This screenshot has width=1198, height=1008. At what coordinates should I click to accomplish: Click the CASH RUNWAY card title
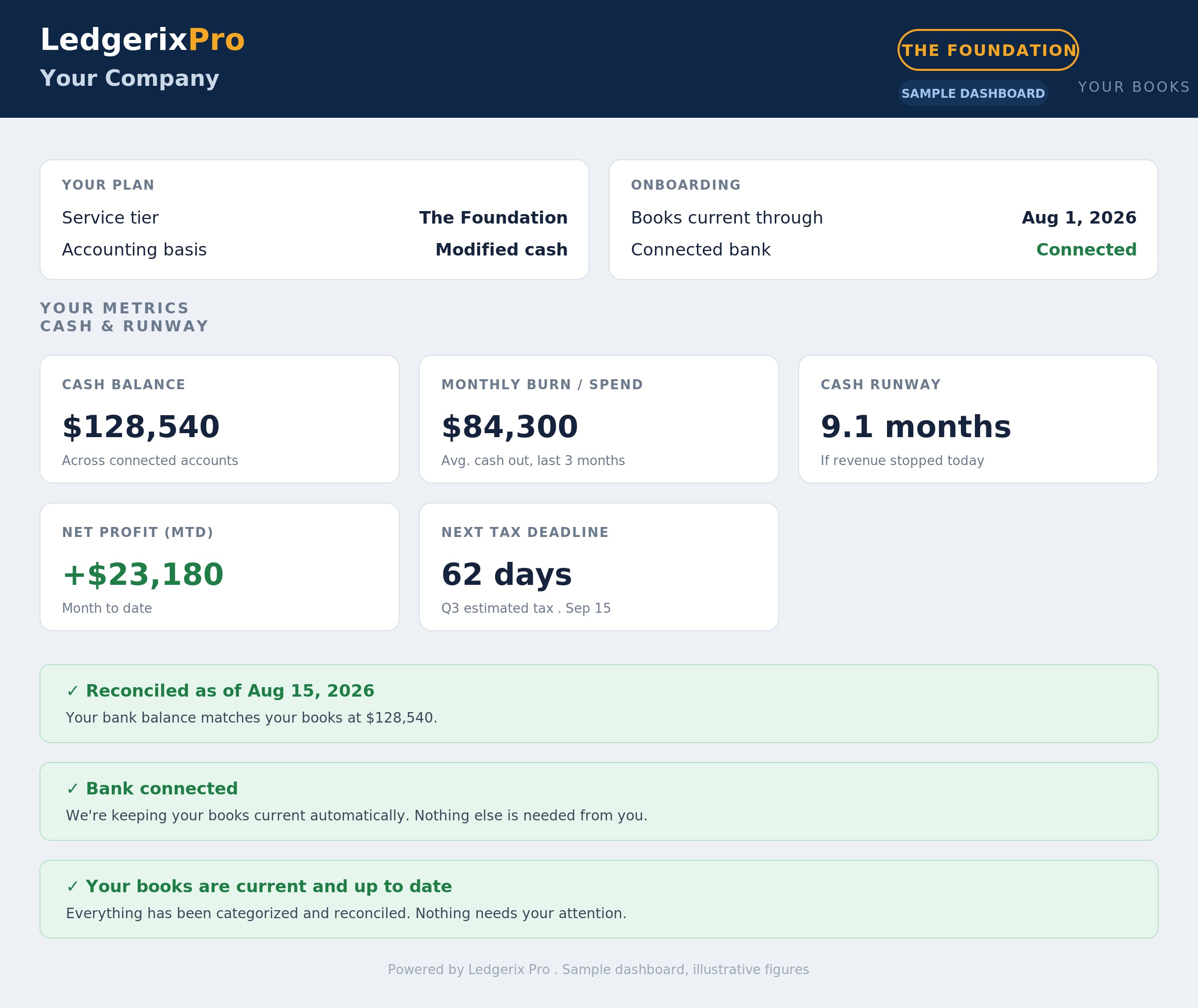point(880,385)
